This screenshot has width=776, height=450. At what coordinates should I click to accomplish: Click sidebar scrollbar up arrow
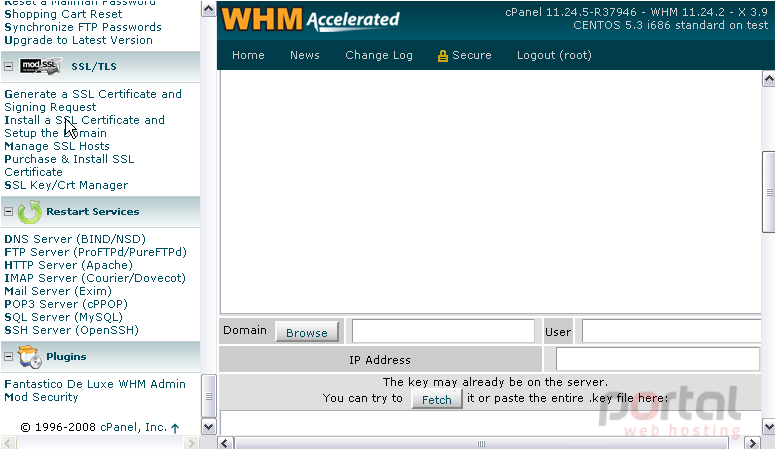click(208, 9)
